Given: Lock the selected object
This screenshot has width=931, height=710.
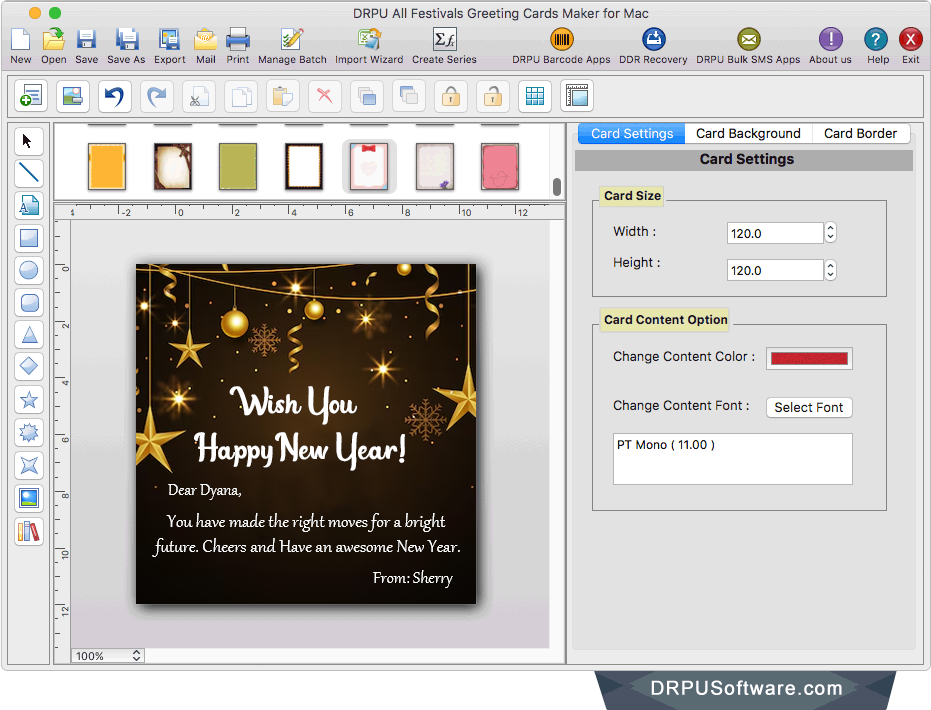Looking at the screenshot, I should 450,96.
